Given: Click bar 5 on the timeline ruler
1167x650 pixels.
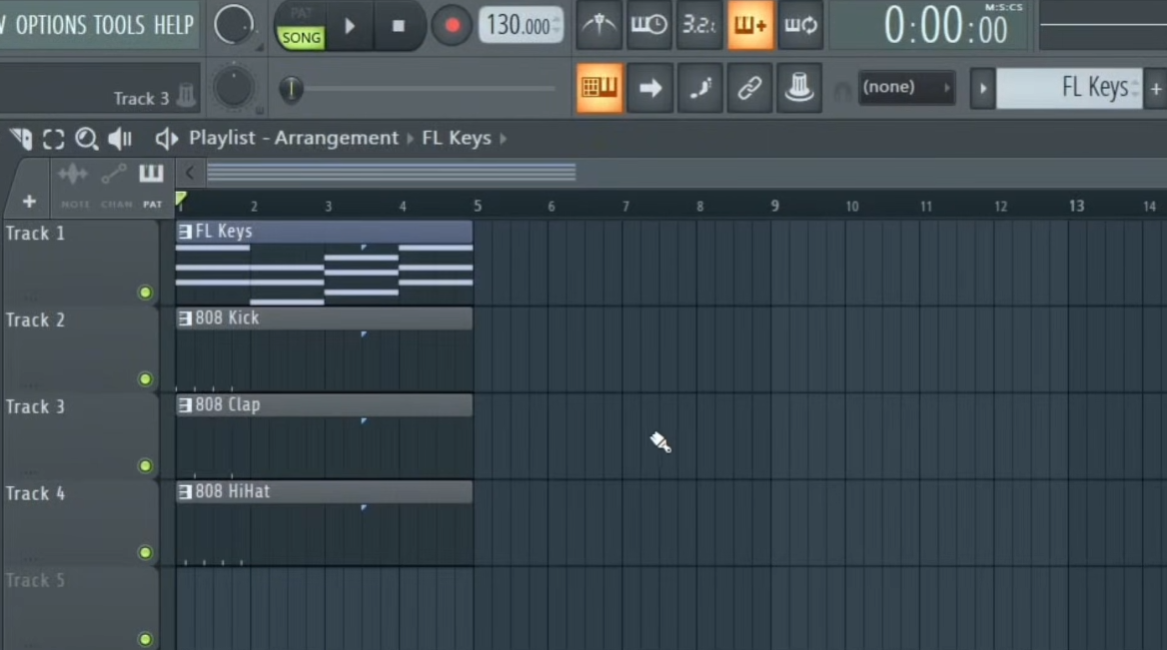Looking at the screenshot, I should (477, 206).
